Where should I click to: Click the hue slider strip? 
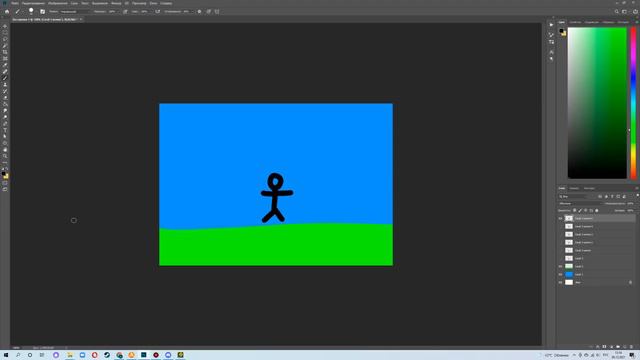point(633,103)
